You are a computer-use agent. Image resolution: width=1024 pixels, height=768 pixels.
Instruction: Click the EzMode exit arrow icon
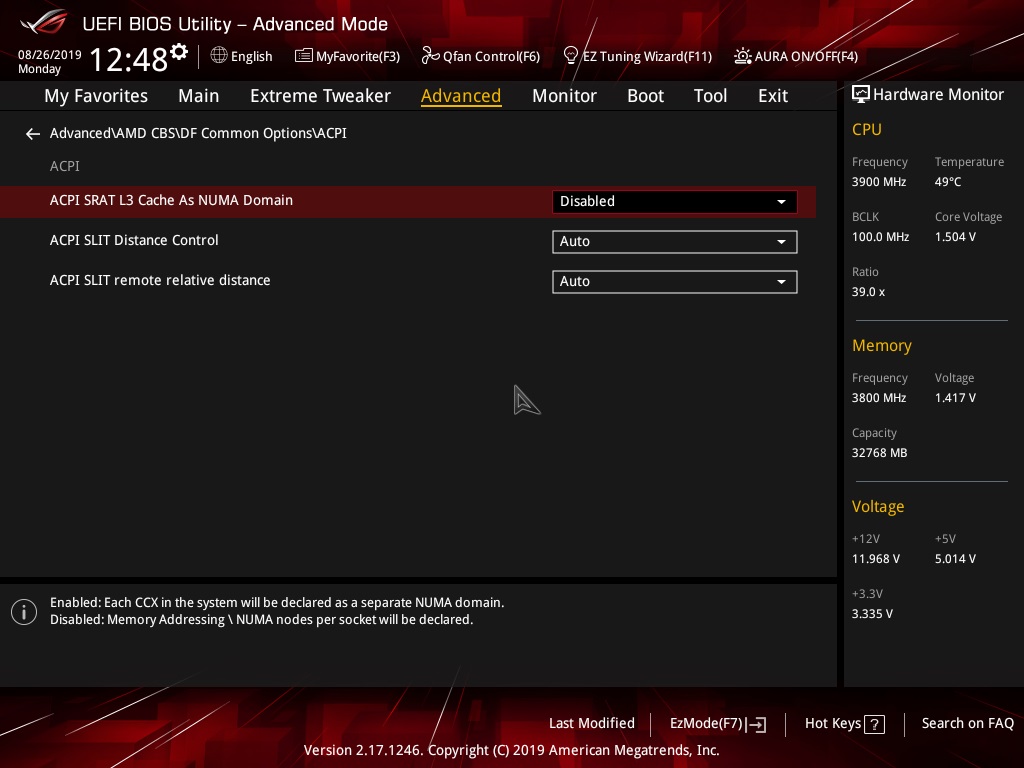coord(756,724)
